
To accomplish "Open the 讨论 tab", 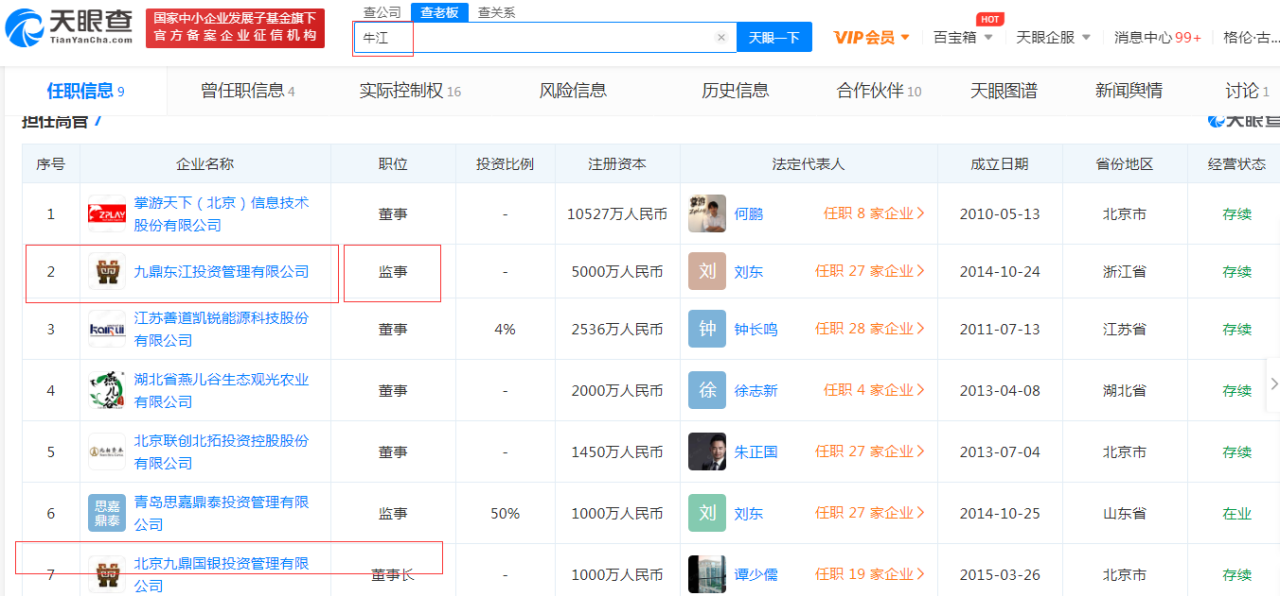I will 1247,91.
